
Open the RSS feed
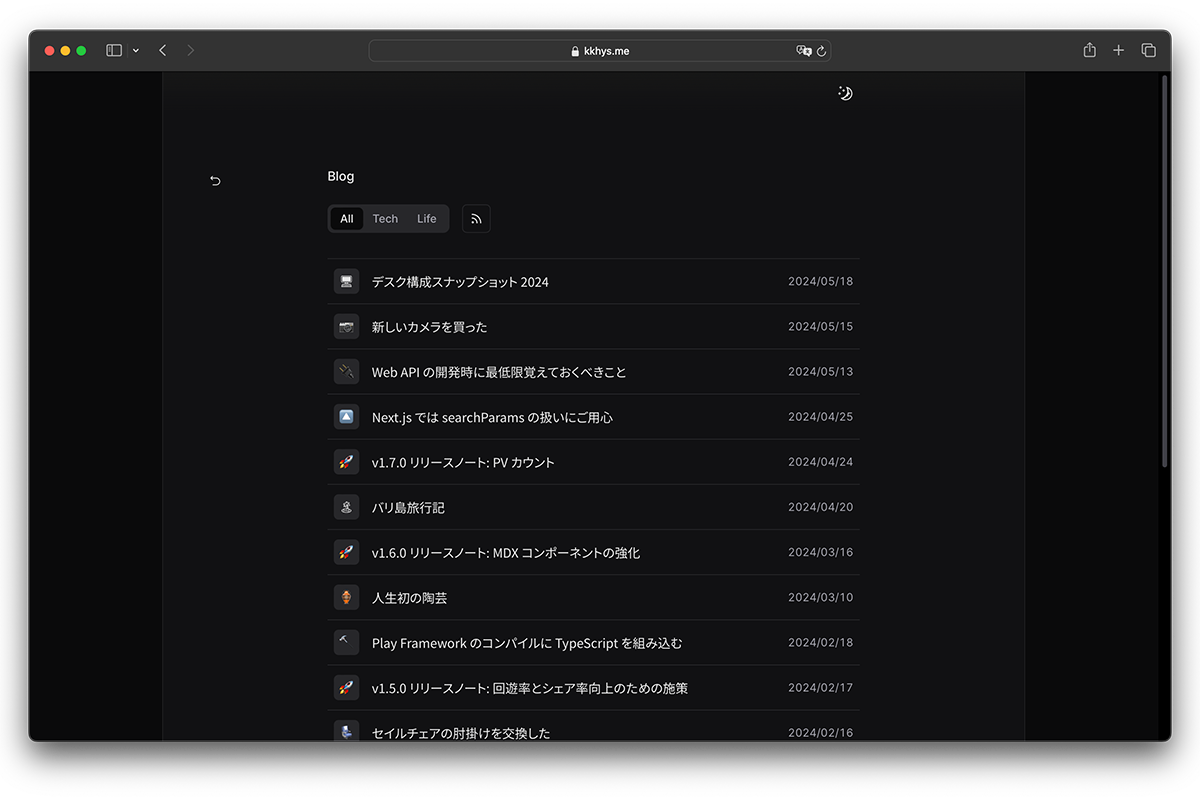pos(476,218)
